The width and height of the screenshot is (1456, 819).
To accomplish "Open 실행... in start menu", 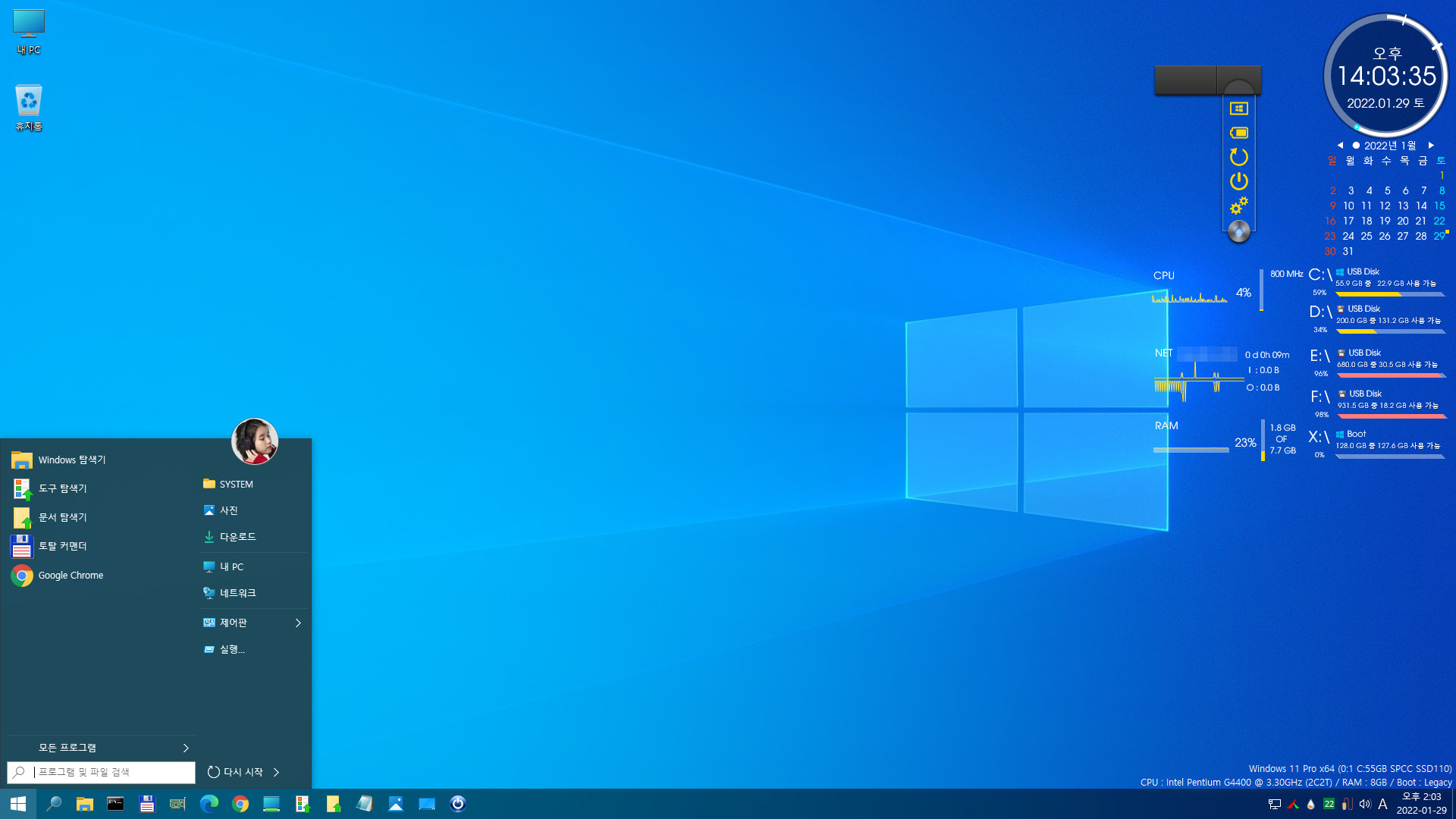I will [254, 649].
